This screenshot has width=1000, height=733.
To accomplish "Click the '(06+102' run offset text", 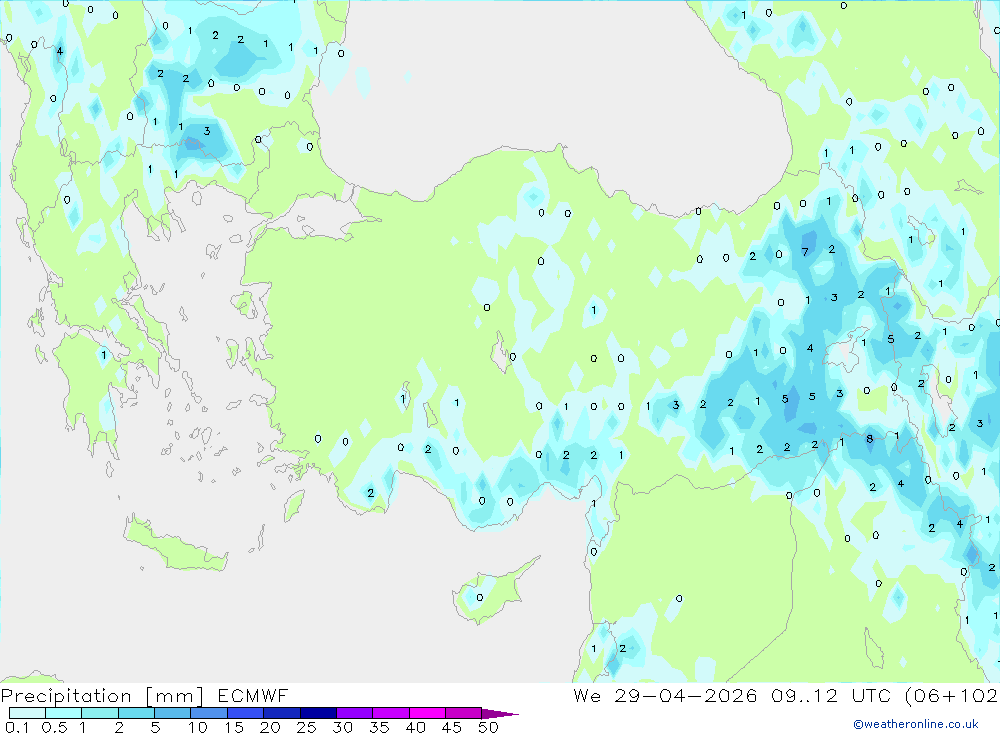I will (951, 695).
